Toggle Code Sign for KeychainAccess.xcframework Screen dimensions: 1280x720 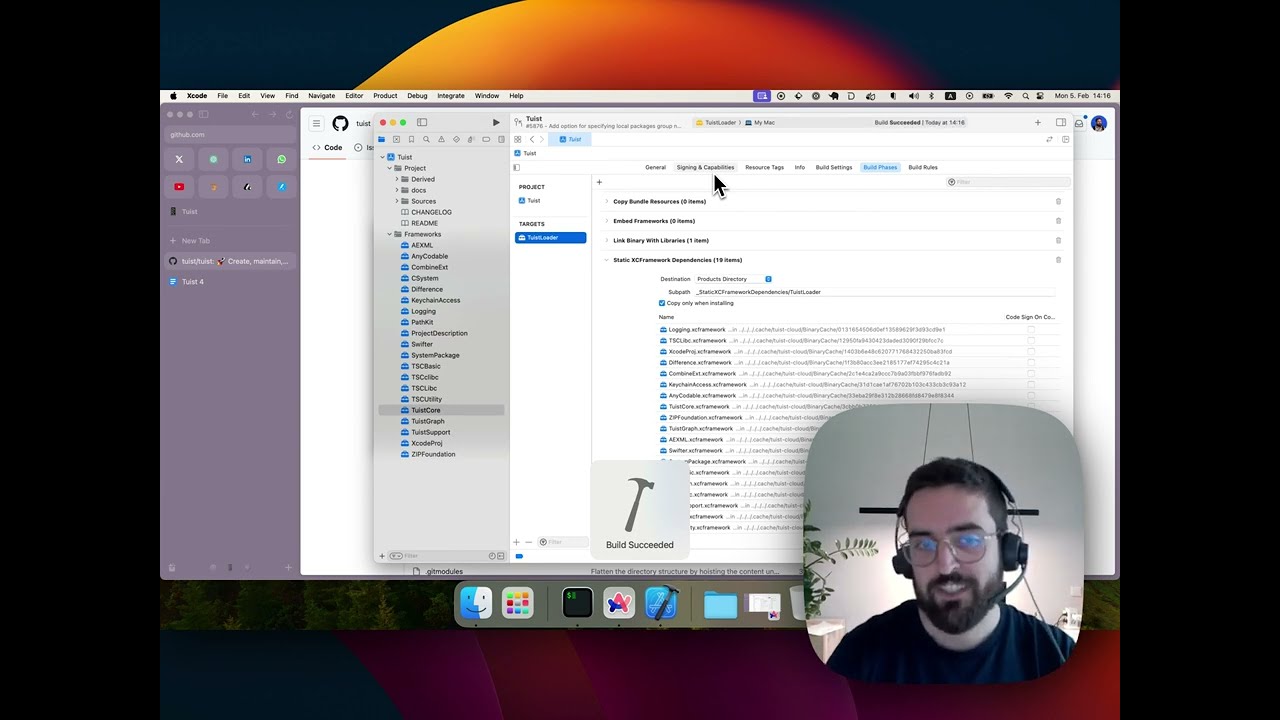tap(1031, 384)
